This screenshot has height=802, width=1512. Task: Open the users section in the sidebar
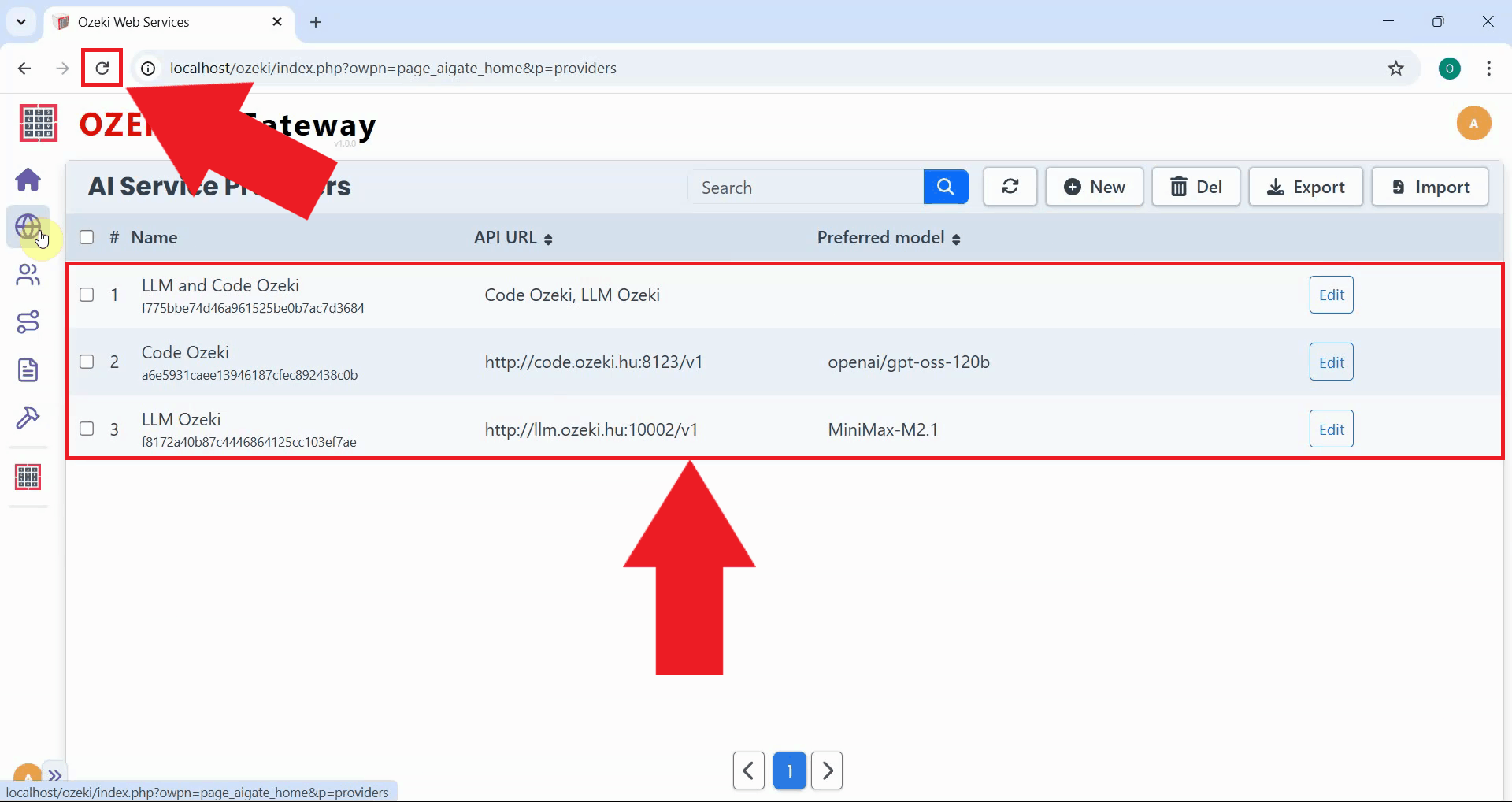click(28, 275)
